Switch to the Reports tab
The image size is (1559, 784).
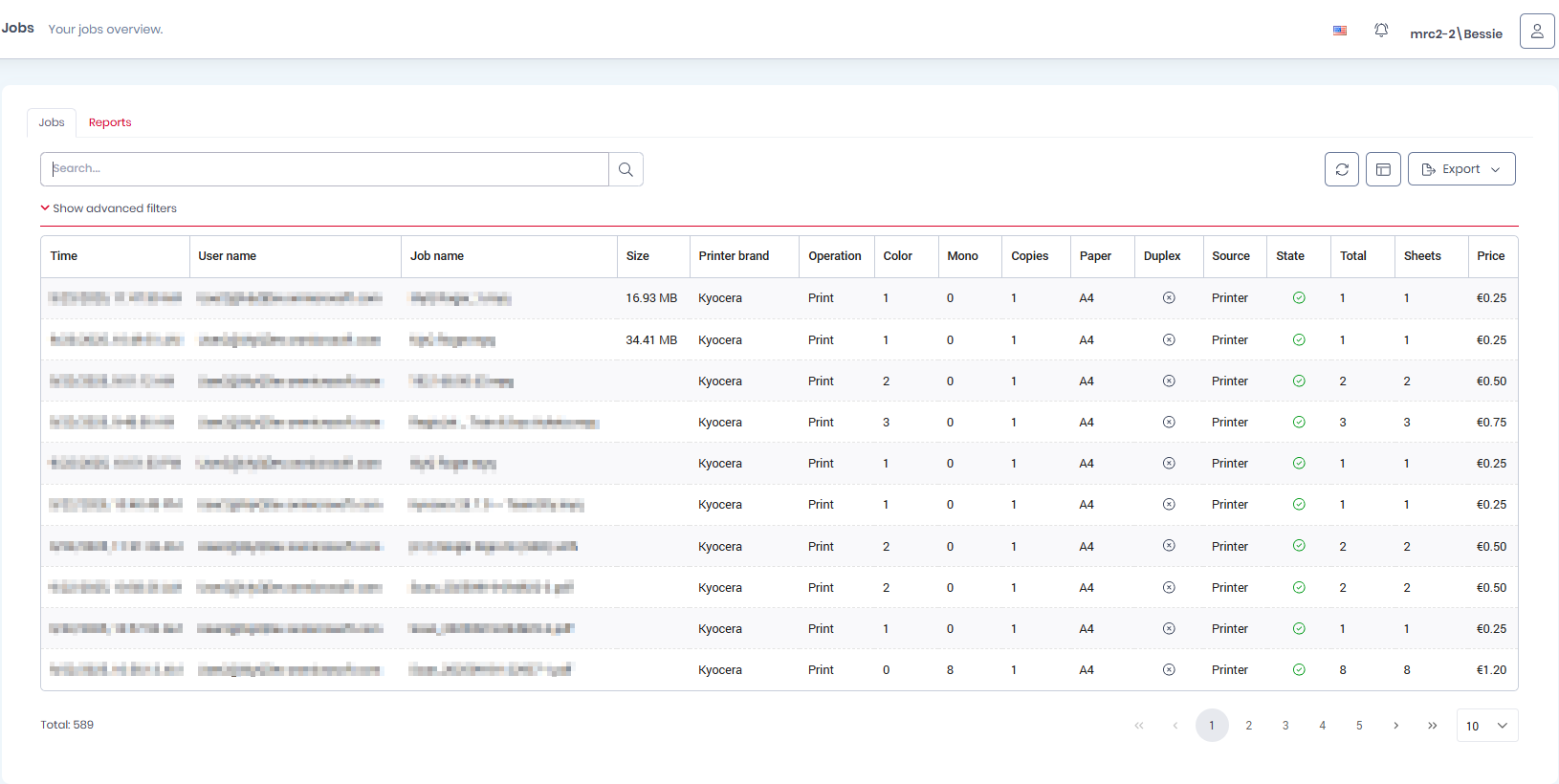click(x=110, y=122)
